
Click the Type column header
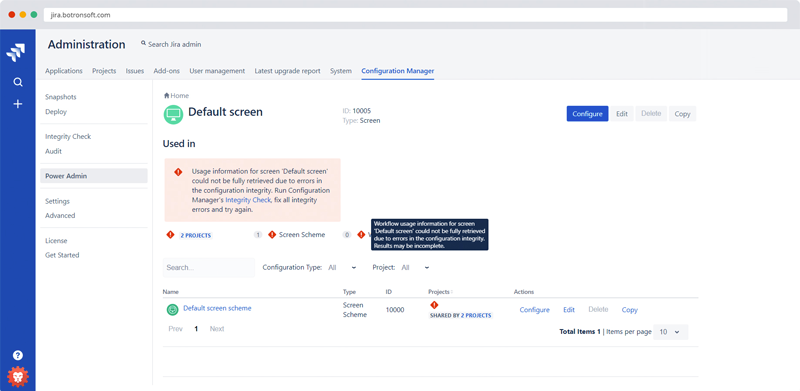click(349, 292)
